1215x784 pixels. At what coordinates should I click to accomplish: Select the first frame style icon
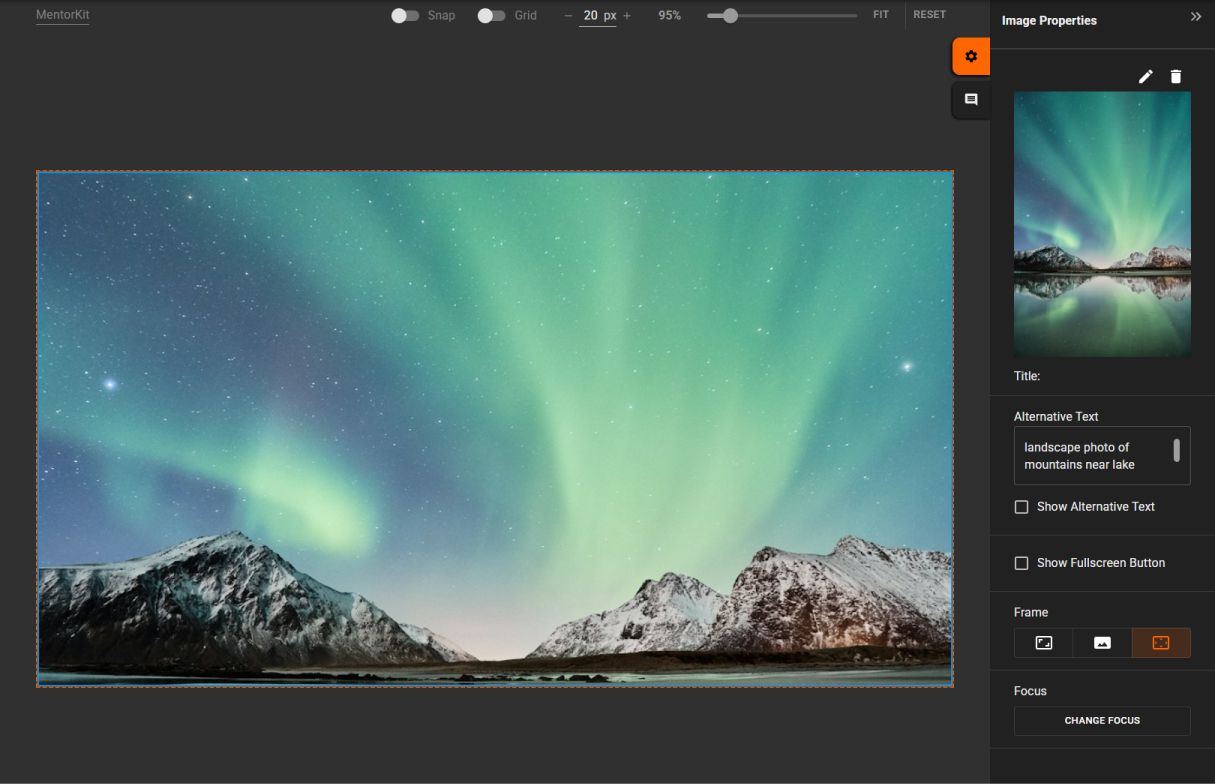[x=1043, y=643]
